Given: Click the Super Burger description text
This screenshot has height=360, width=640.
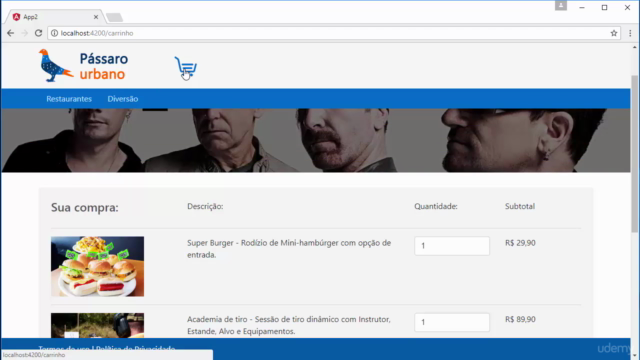Looking at the screenshot, I should (x=289, y=249).
